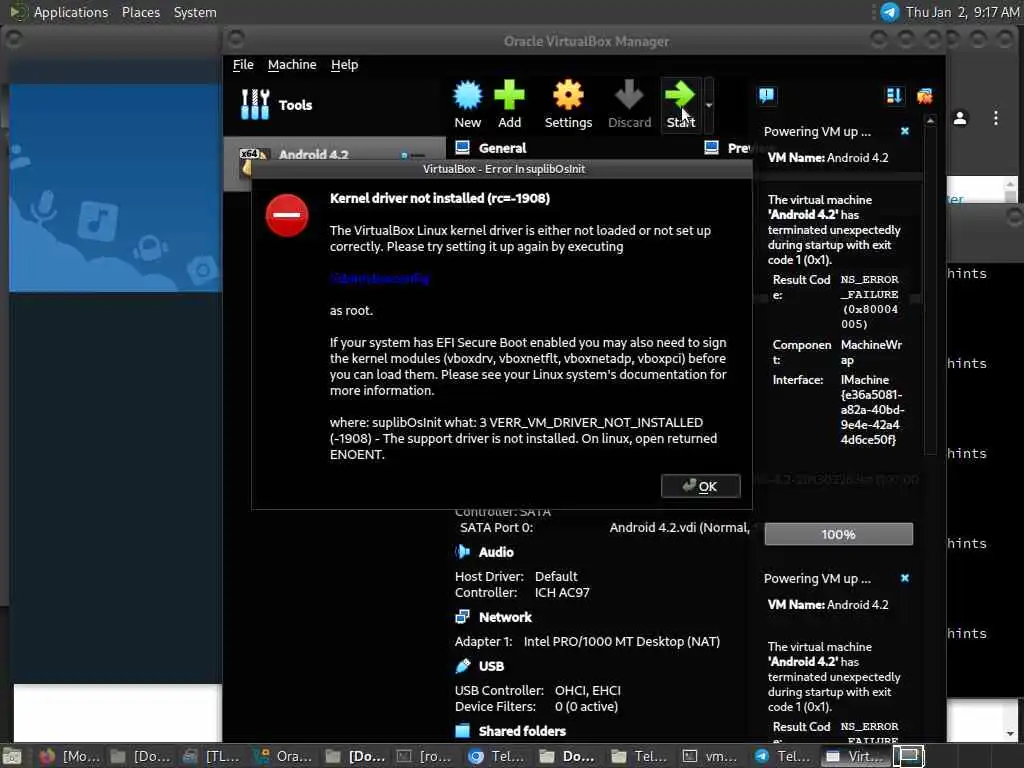Open the Start button dropdown arrow
Screen dimensions: 1024x768
click(x=709, y=104)
